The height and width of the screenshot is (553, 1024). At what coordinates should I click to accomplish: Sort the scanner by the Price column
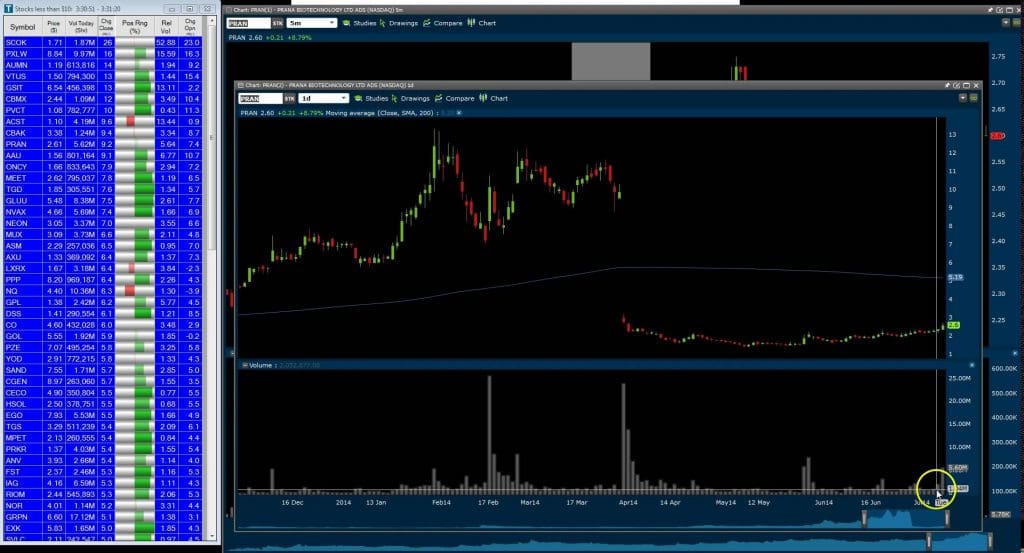coord(54,27)
